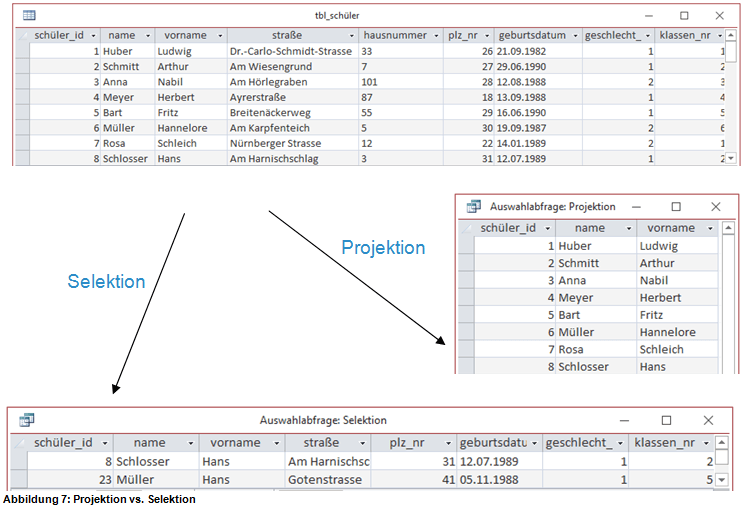Open the straße column filter dropdown in tbl_schüler

pyautogui.click(x=351, y=35)
